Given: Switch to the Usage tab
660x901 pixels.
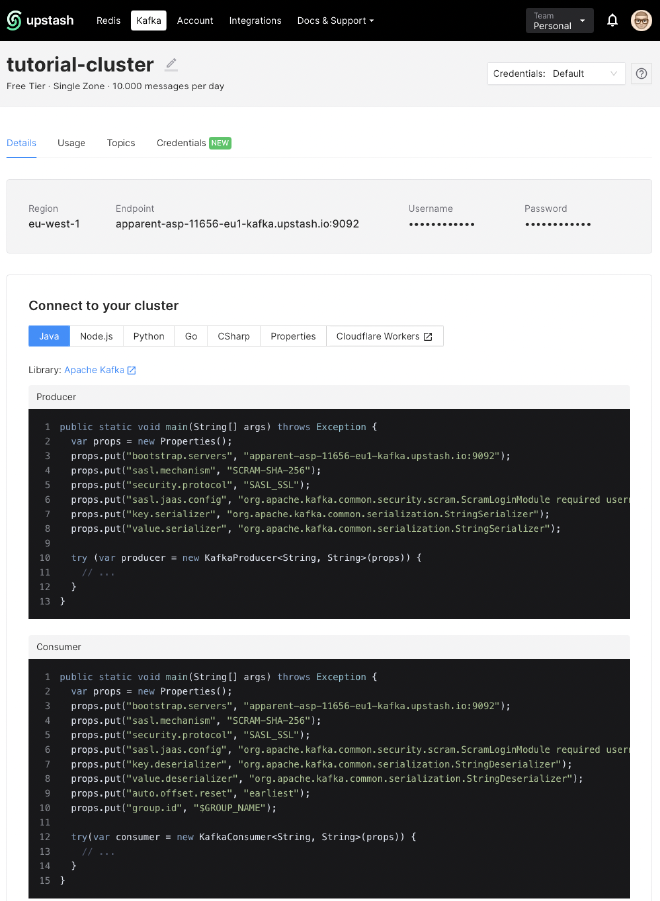Looking at the screenshot, I should pos(71,143).
